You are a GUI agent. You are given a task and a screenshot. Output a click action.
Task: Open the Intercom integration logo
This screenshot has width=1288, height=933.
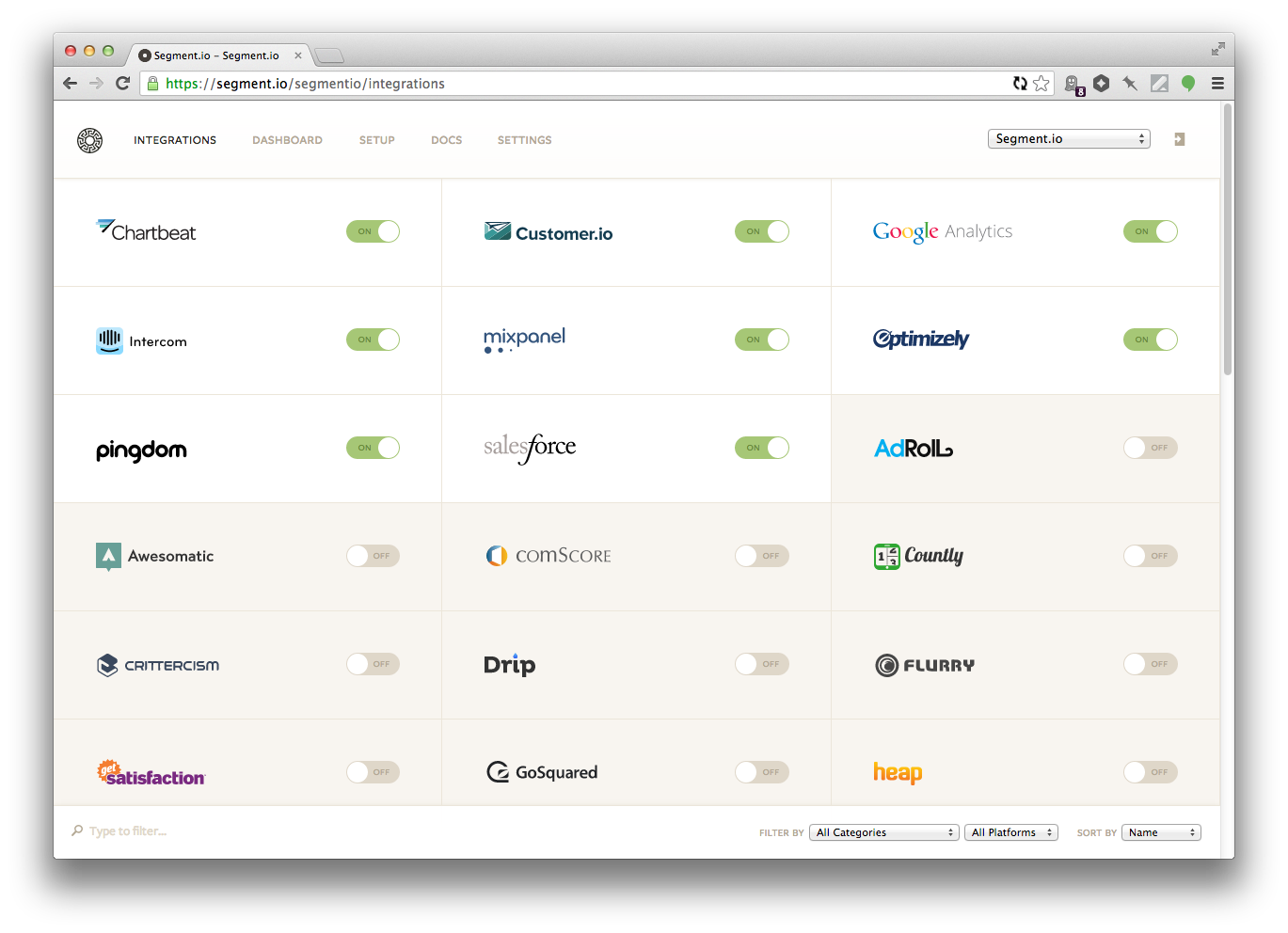point(141,340)
